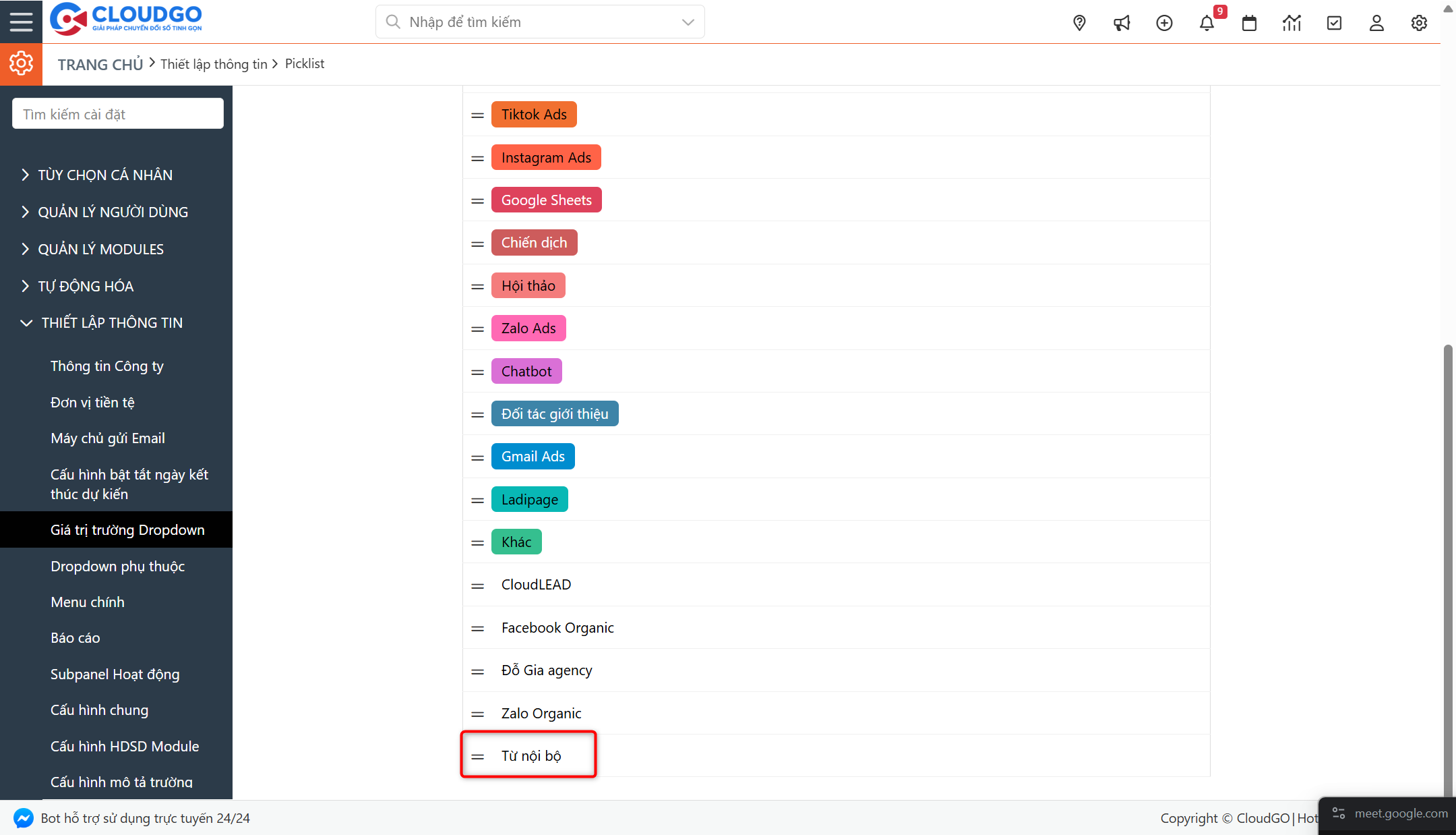Click the Chatbot purple color tag
The height and width of the screenshot is (835, 1456).
[526, 371]
